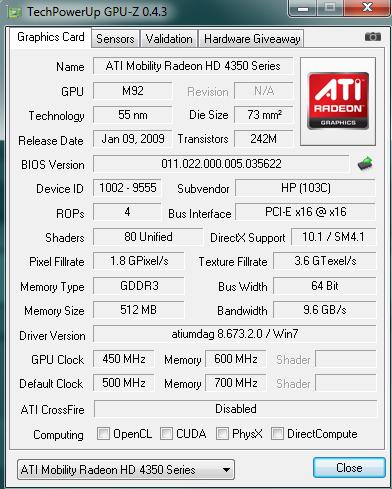Open the graphics card selection dropdown
The height and width of the screenshot is (489, 392).
126,470
